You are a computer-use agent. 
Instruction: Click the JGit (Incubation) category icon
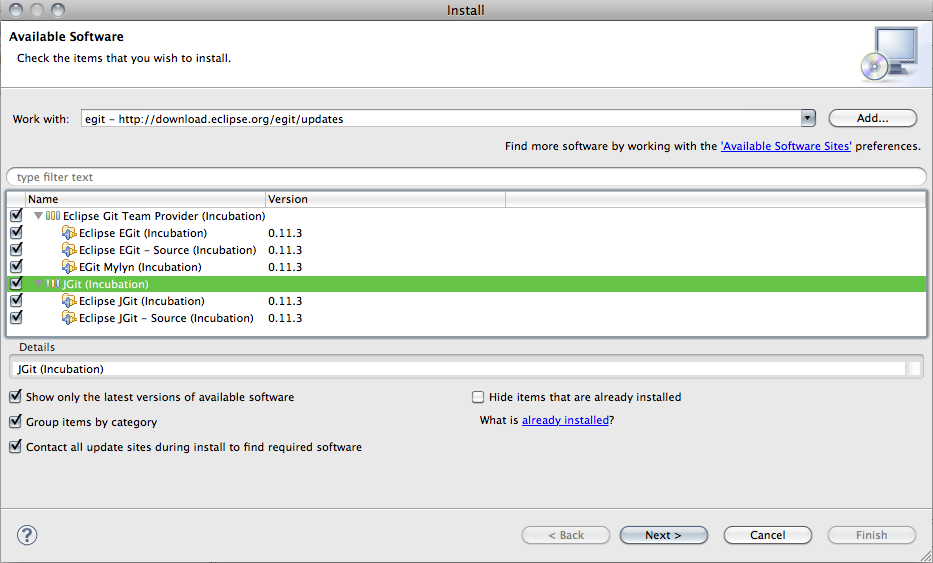pyautogui.click(x=53, y=284)
